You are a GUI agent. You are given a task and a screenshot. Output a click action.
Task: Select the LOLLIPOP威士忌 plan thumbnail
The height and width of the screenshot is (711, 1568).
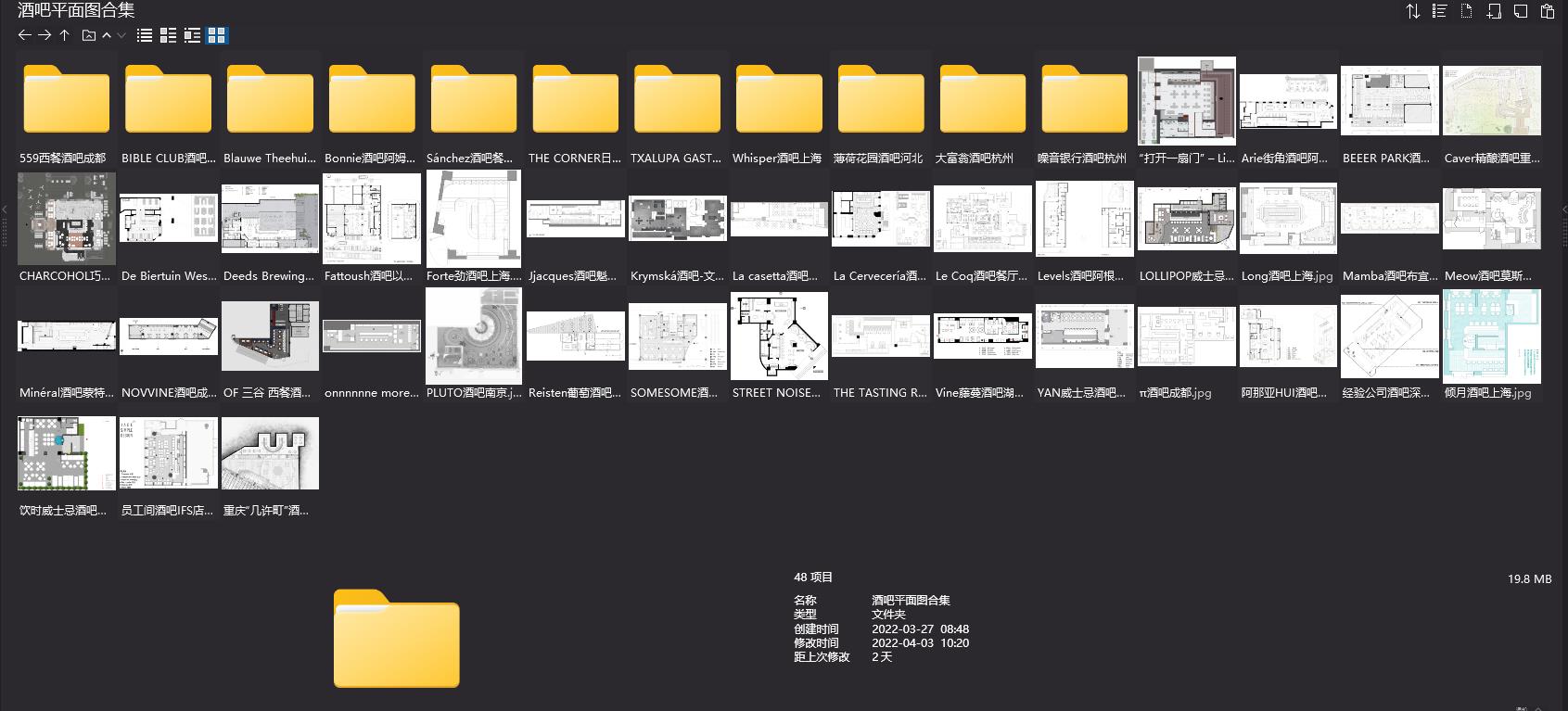tap(1187, 219)
